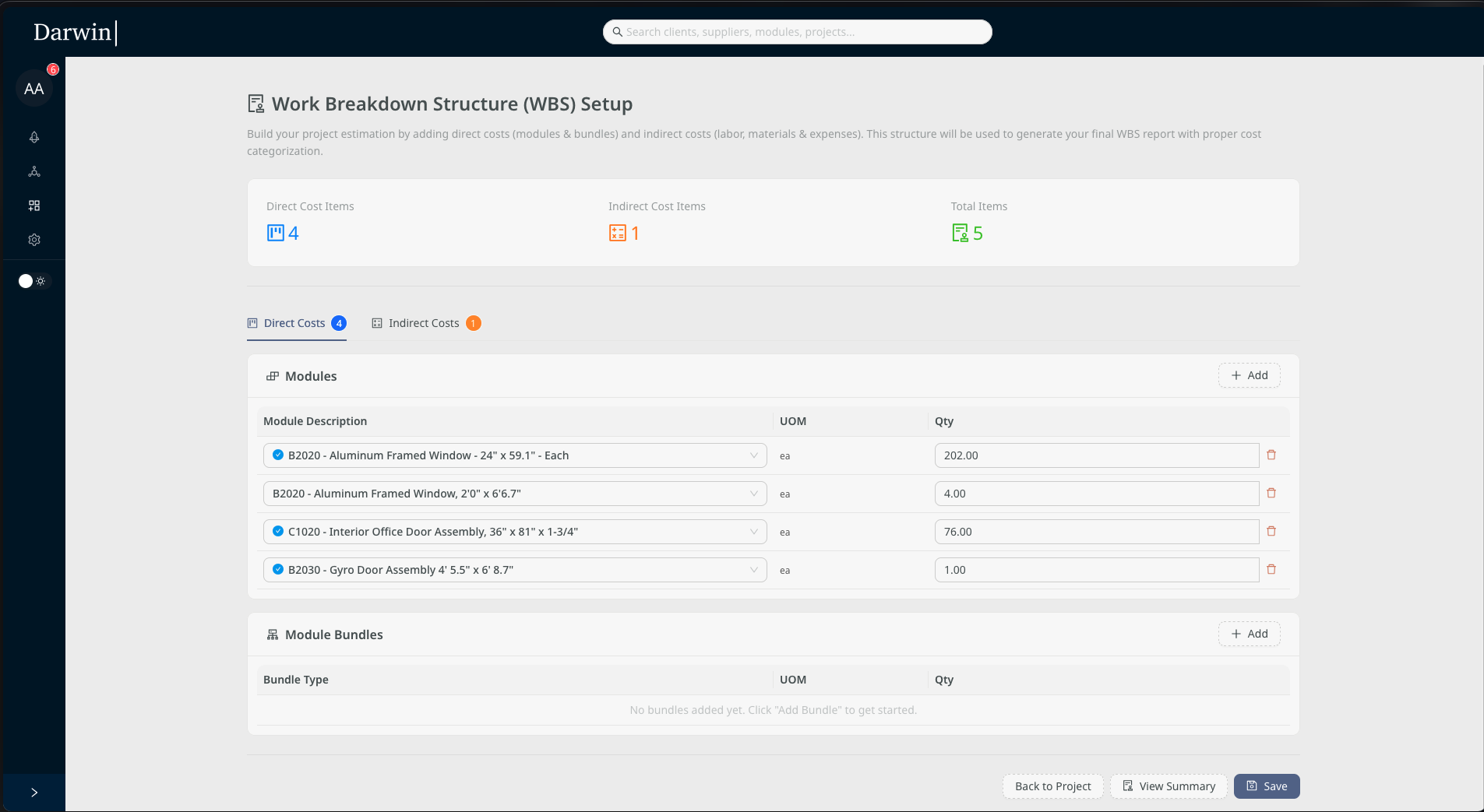The height and width of the screenshot is (812, 1484).
Task: Switch to the Indirect Costs tab
Action: pyautogui.click(x=424, y=323)
